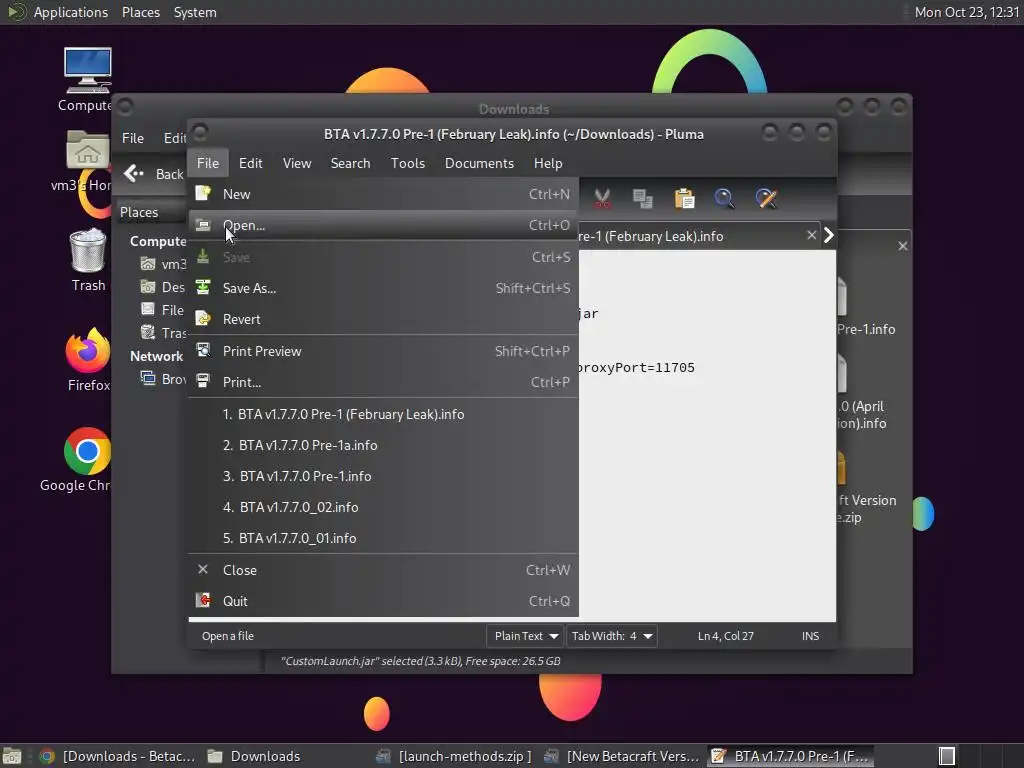
Task: Click the Trash desktop icon
Action: coord(88,260)
